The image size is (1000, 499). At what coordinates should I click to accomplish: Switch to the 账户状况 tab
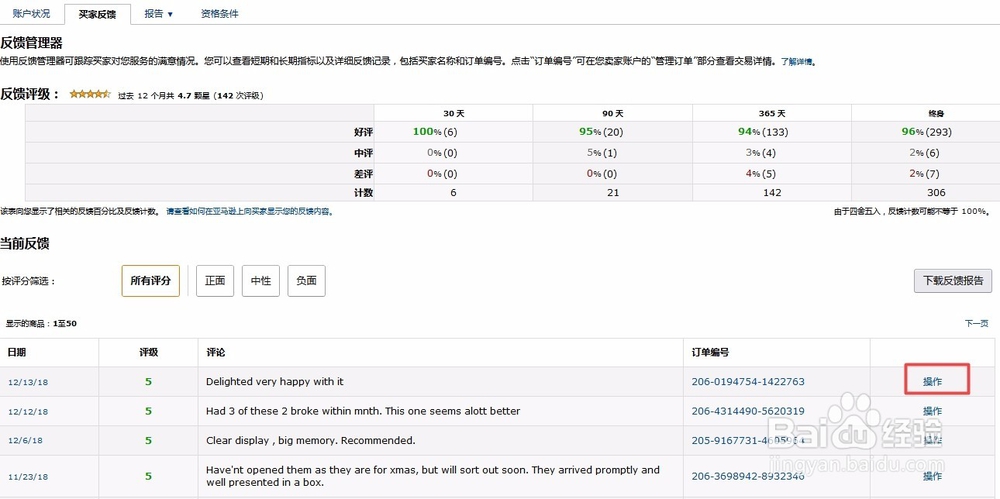click(x=31, y=13)
